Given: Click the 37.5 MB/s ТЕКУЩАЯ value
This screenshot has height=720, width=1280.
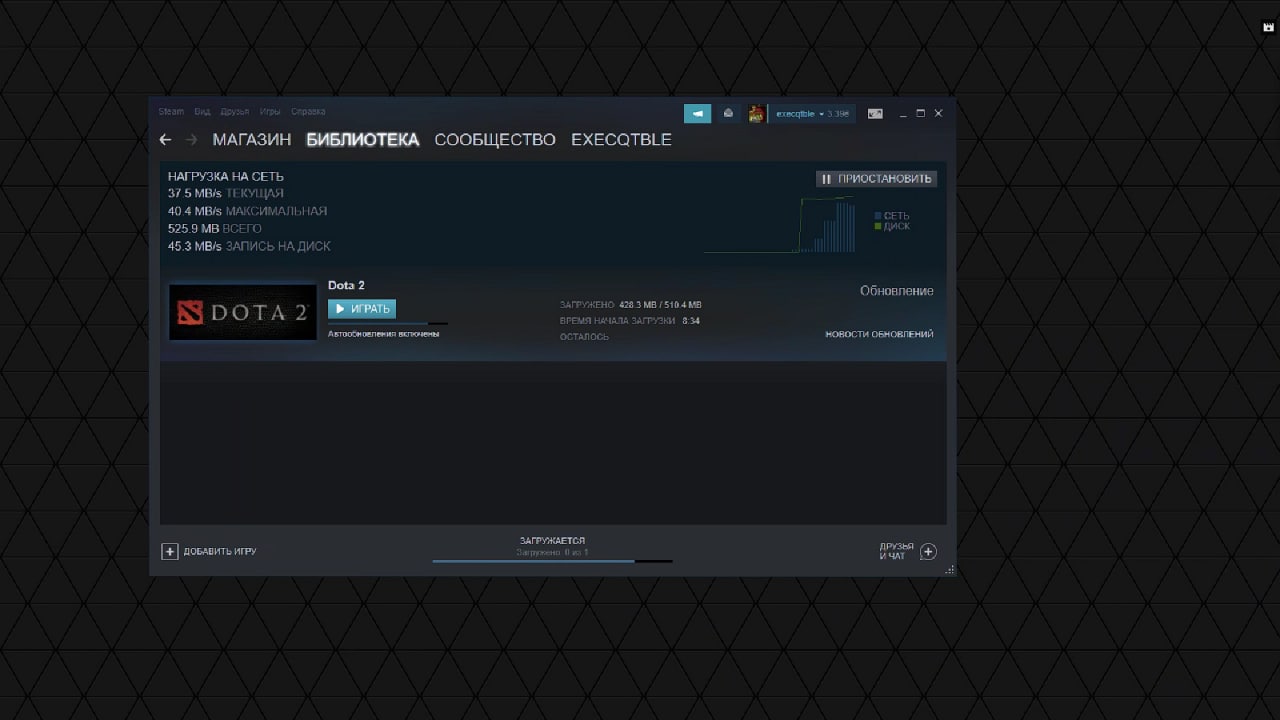Looking at the screenshot, I should pos(226,193).
